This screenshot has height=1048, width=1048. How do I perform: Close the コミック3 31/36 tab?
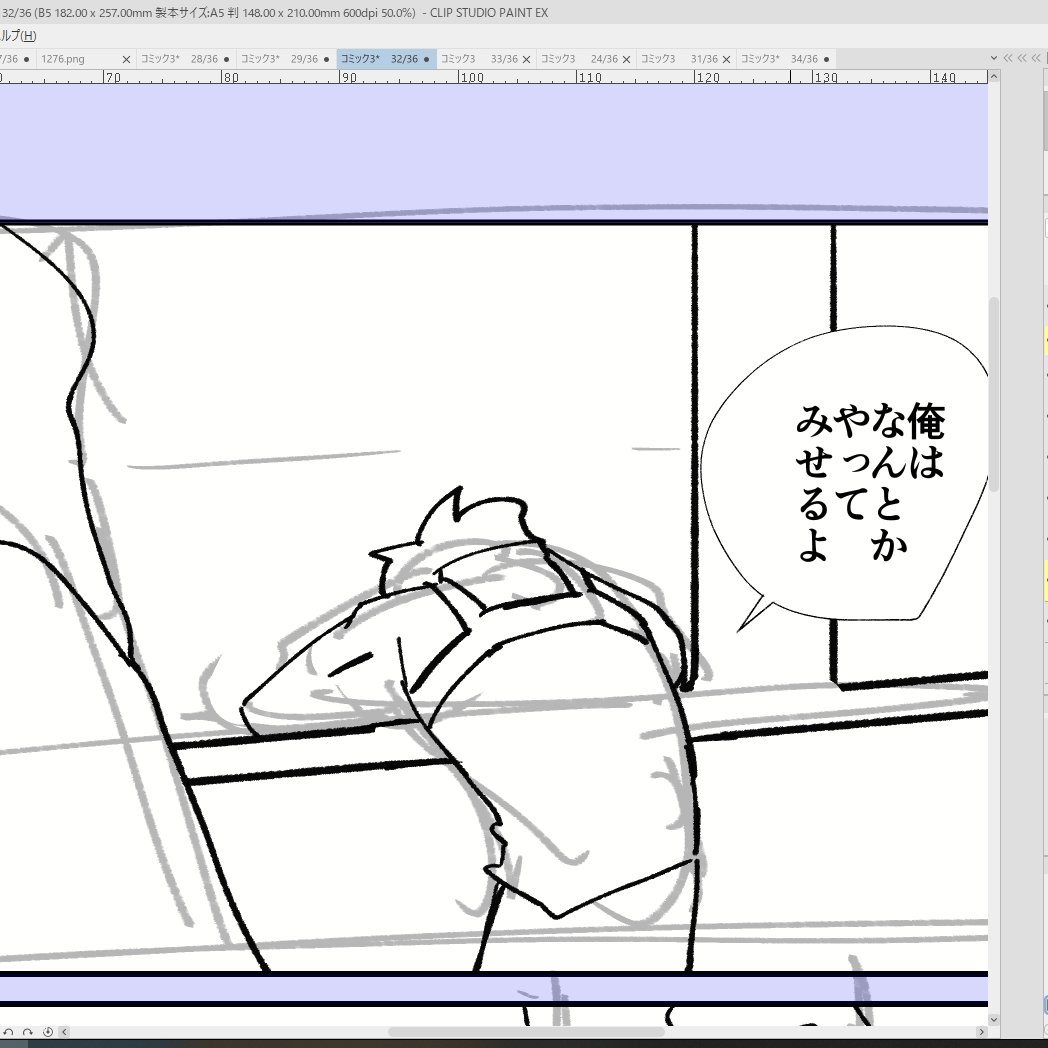(727, 59)
